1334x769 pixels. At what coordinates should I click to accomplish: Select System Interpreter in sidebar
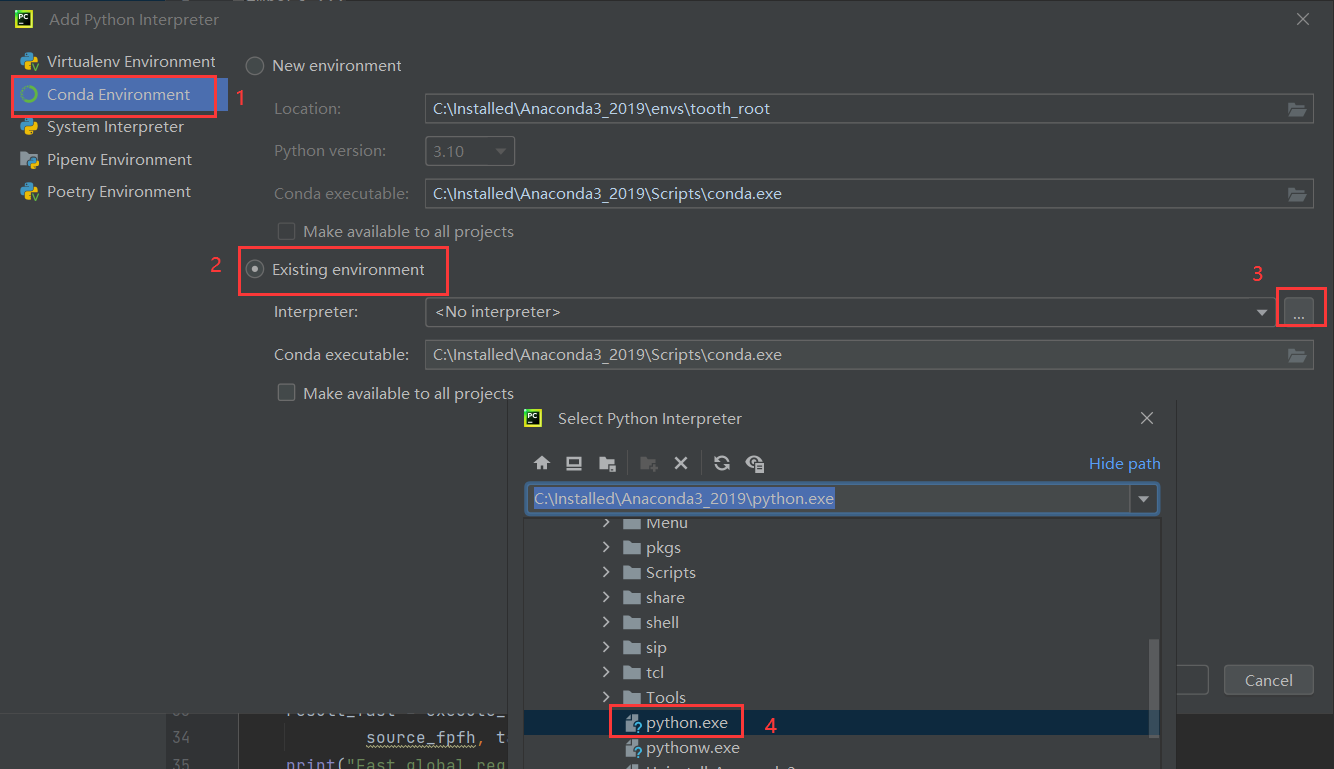[x=118, y=127]
